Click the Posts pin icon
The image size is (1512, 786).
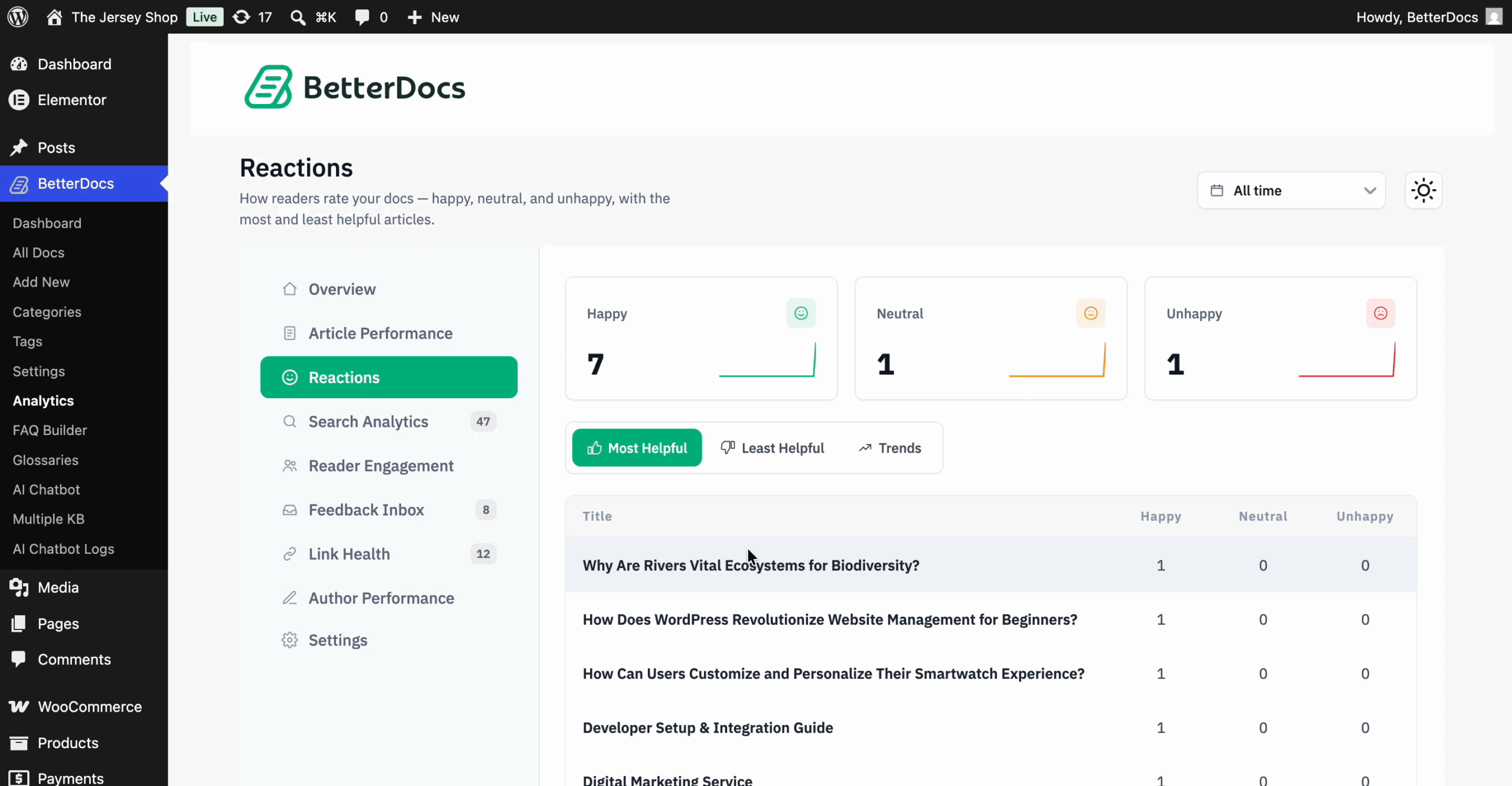pyautogui.click(x=19, y=148)
